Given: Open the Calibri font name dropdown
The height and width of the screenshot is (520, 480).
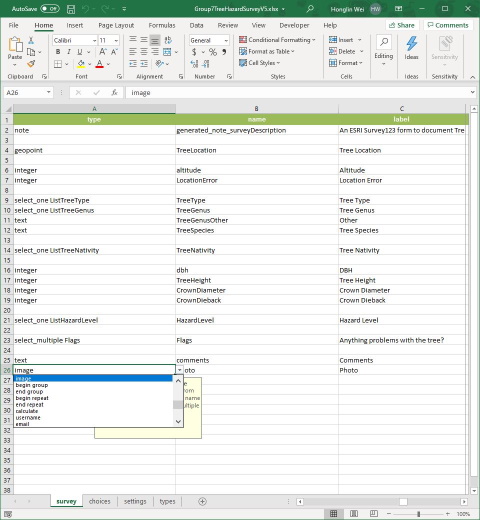Looking at the screenshot, I should pyautogui.click(x=94, y=40).
